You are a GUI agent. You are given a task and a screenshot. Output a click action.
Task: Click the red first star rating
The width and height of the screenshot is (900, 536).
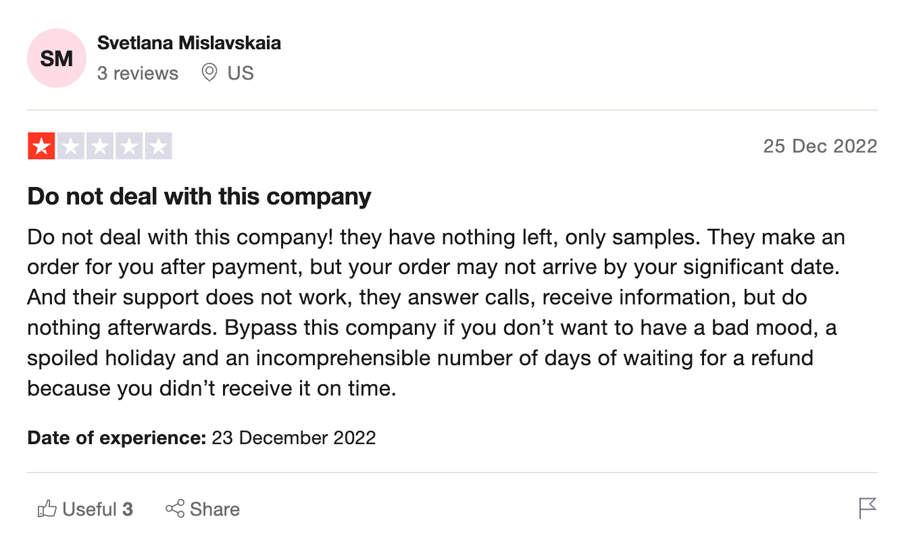click(41, 146)
